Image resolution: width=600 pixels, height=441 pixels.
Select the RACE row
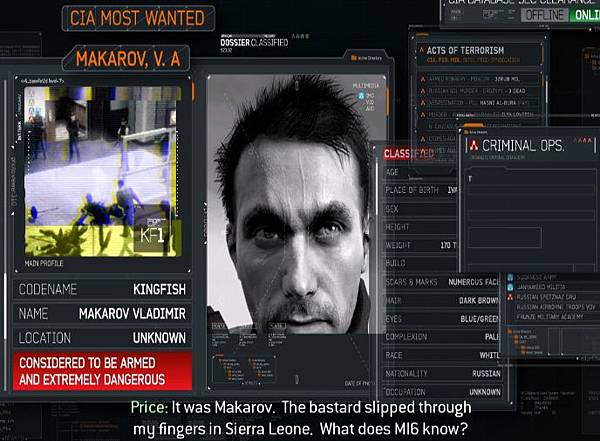coord(442,355)
